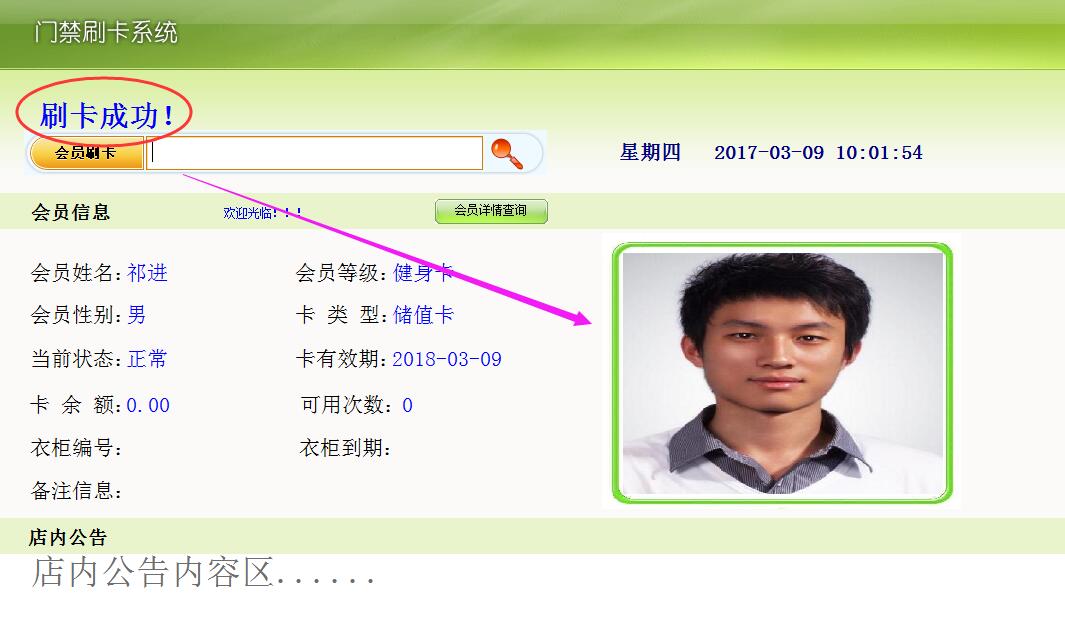Select the member name 祁进

point(147,273)
